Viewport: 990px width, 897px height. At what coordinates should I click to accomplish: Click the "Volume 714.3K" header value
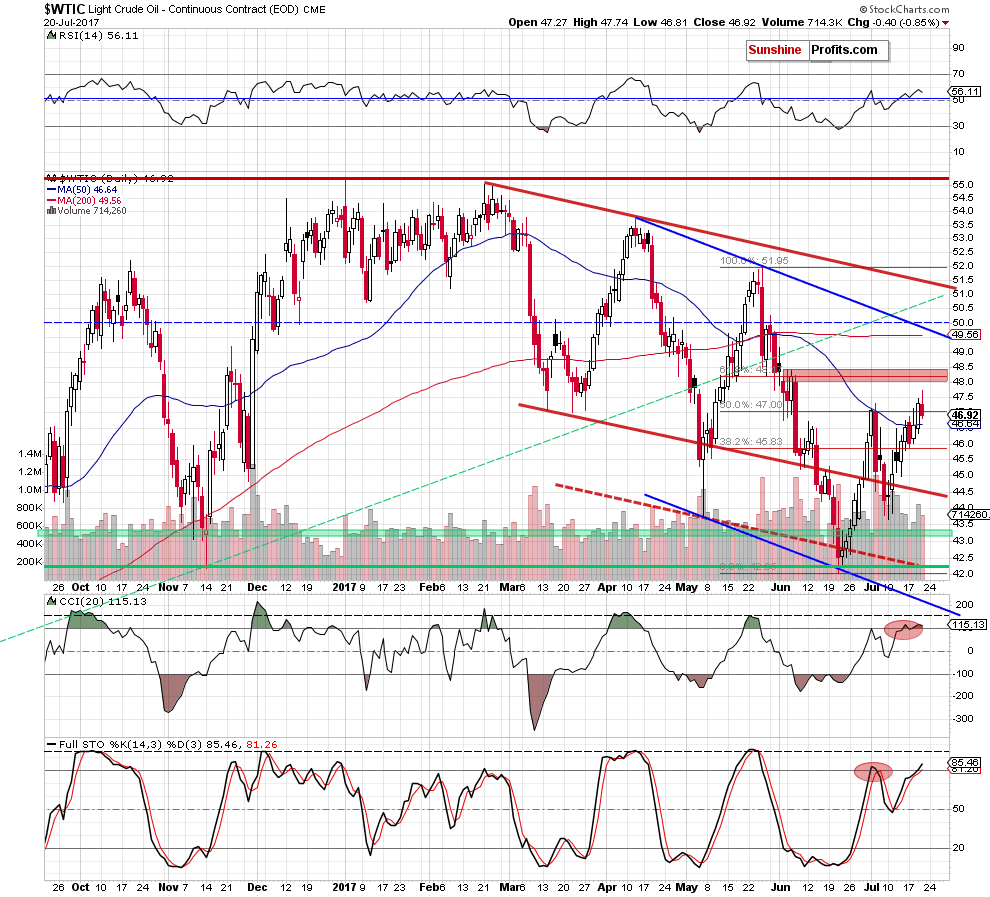click(802, 22)
